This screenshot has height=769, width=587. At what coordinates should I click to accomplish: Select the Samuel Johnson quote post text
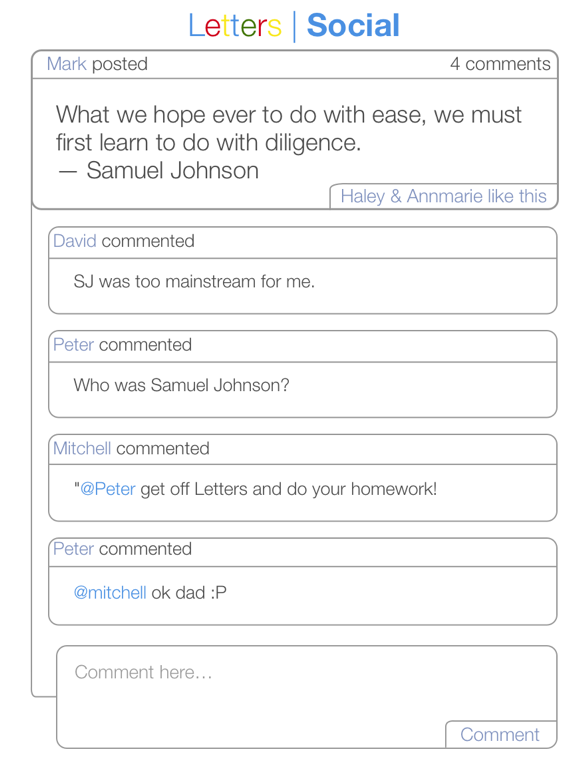tap(289, 142)
